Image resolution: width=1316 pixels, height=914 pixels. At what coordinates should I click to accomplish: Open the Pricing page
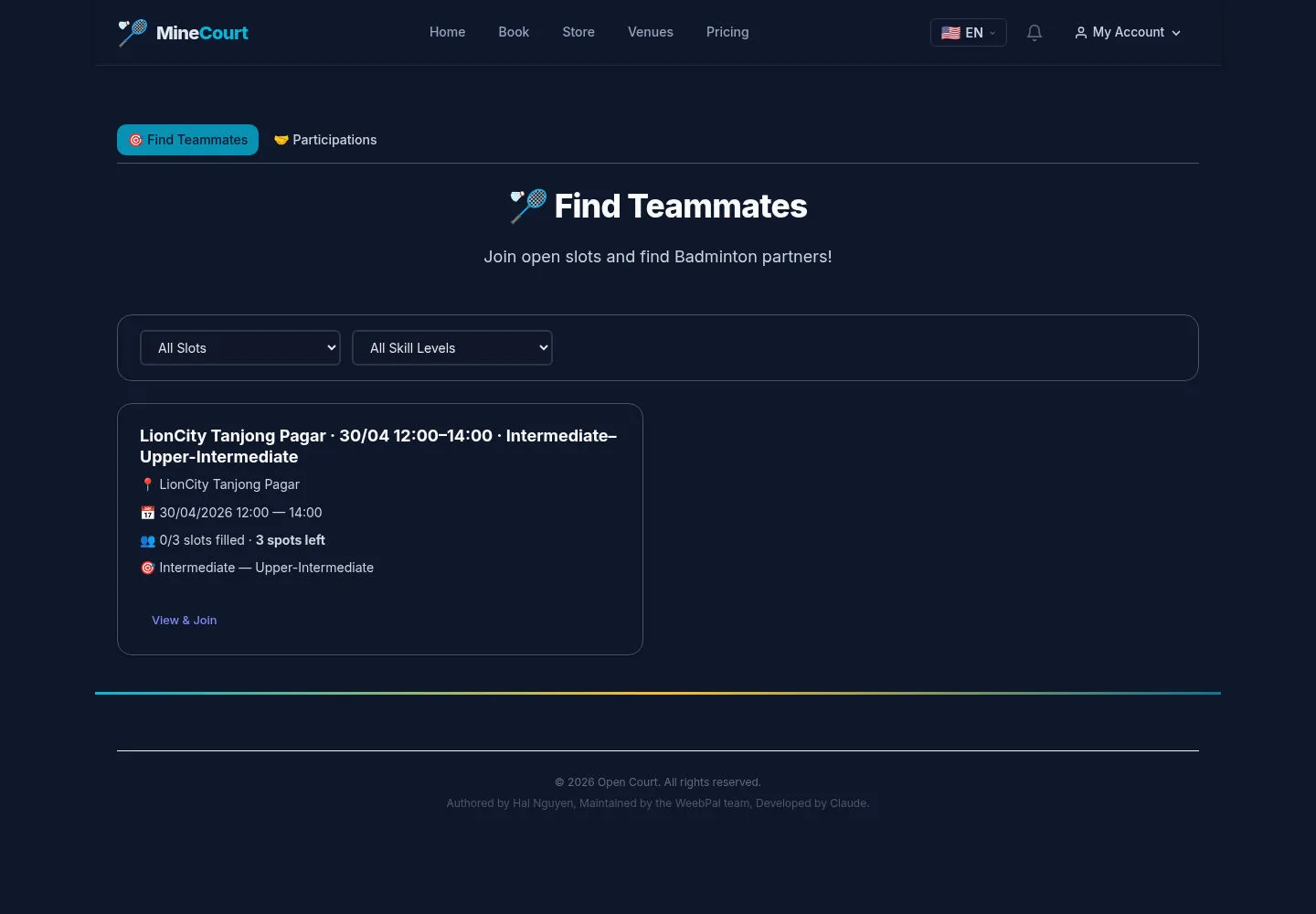point(727,32)
